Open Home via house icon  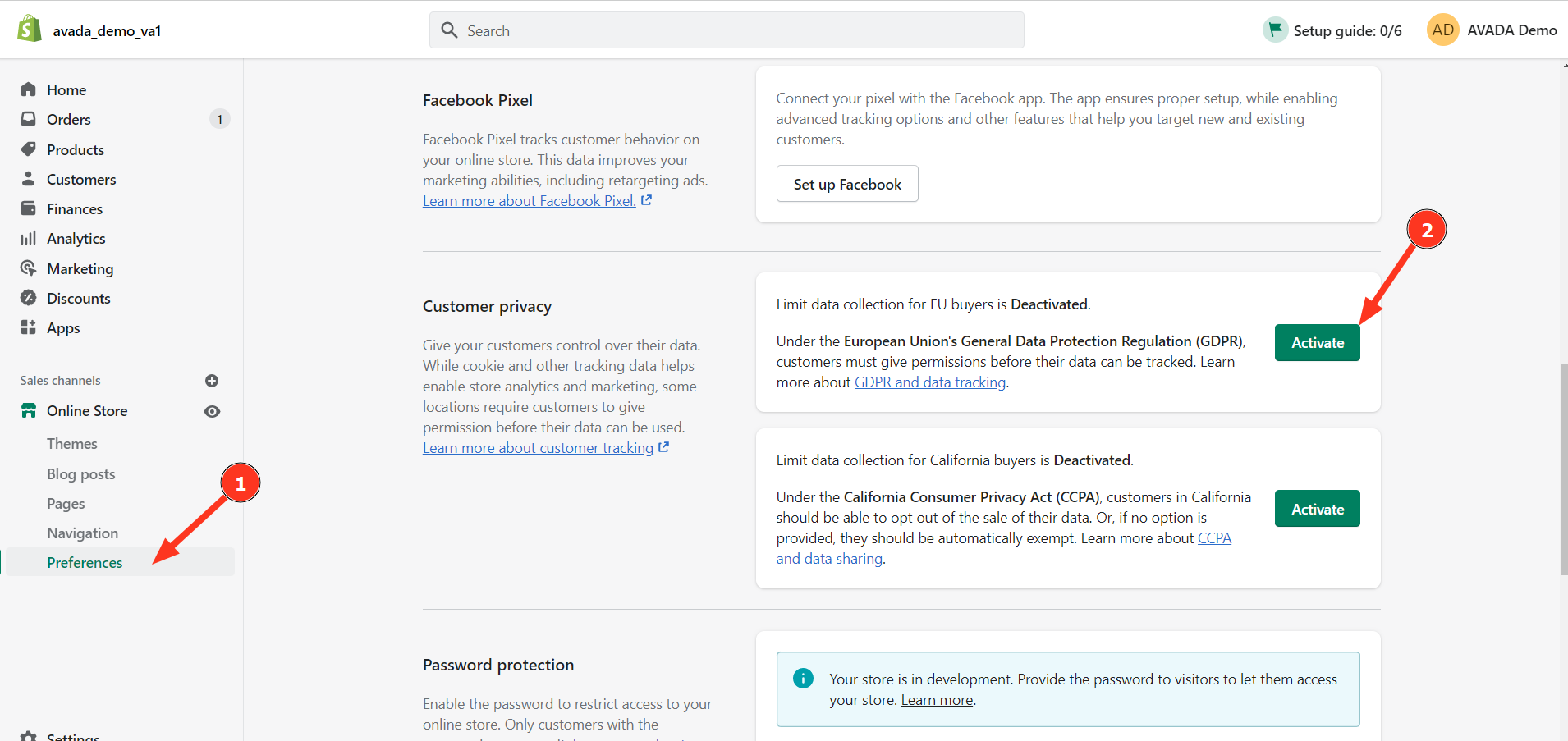click(29, 89)
